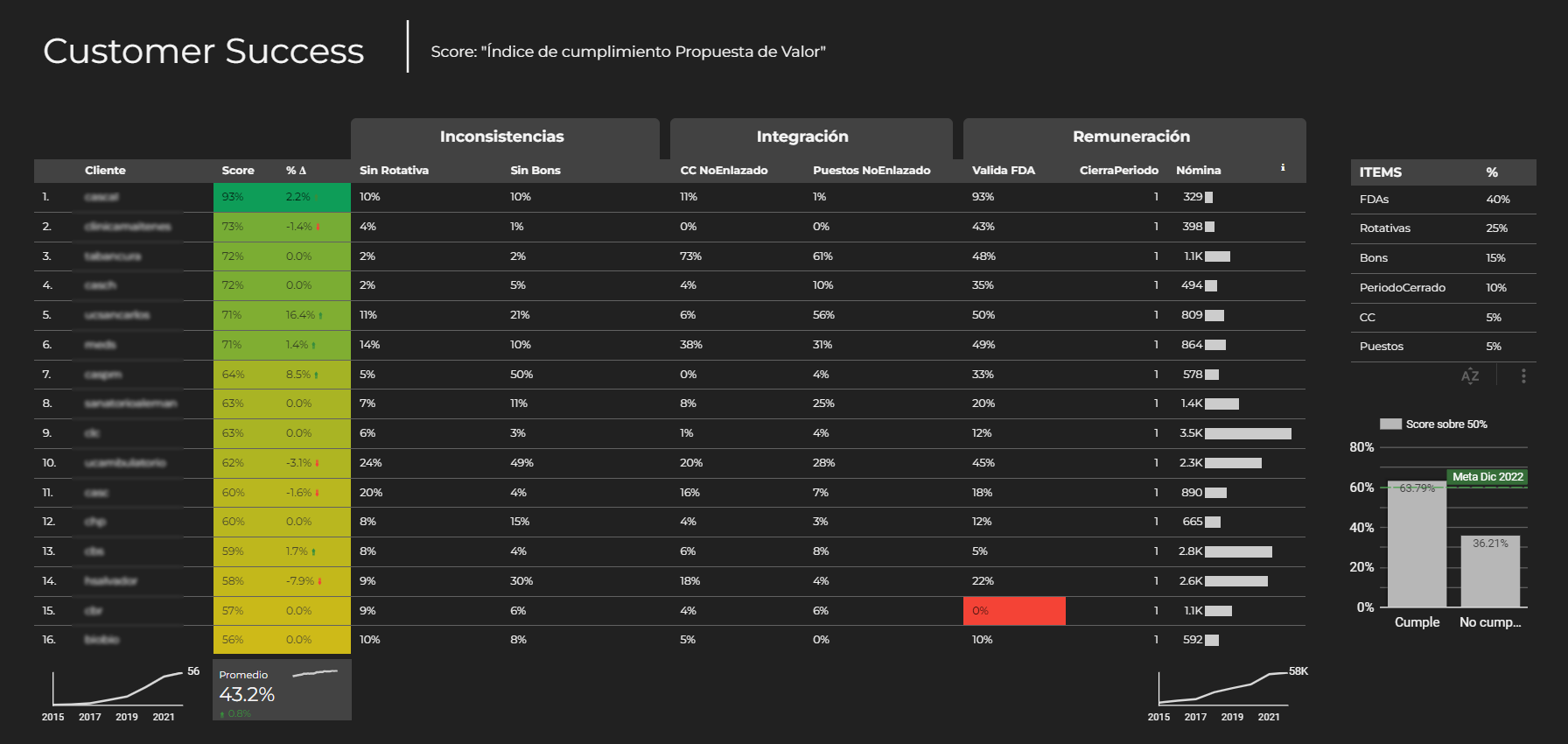Click the 48% Valida FDA cell
Viewport: 1568px width, 744px height.
983,256
